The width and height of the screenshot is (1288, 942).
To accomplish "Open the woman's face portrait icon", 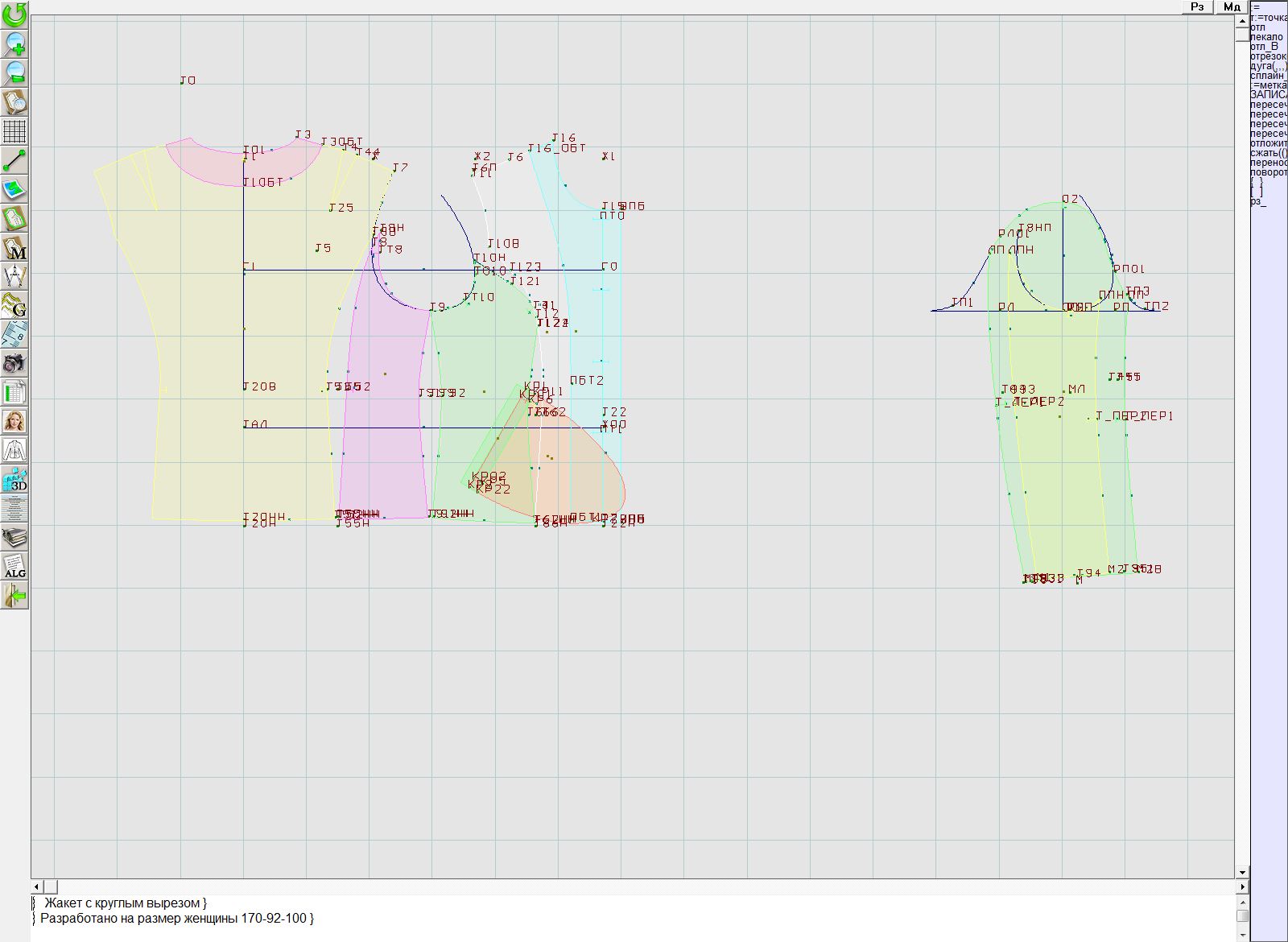I will pyautogui.click(x=14, y=421).
